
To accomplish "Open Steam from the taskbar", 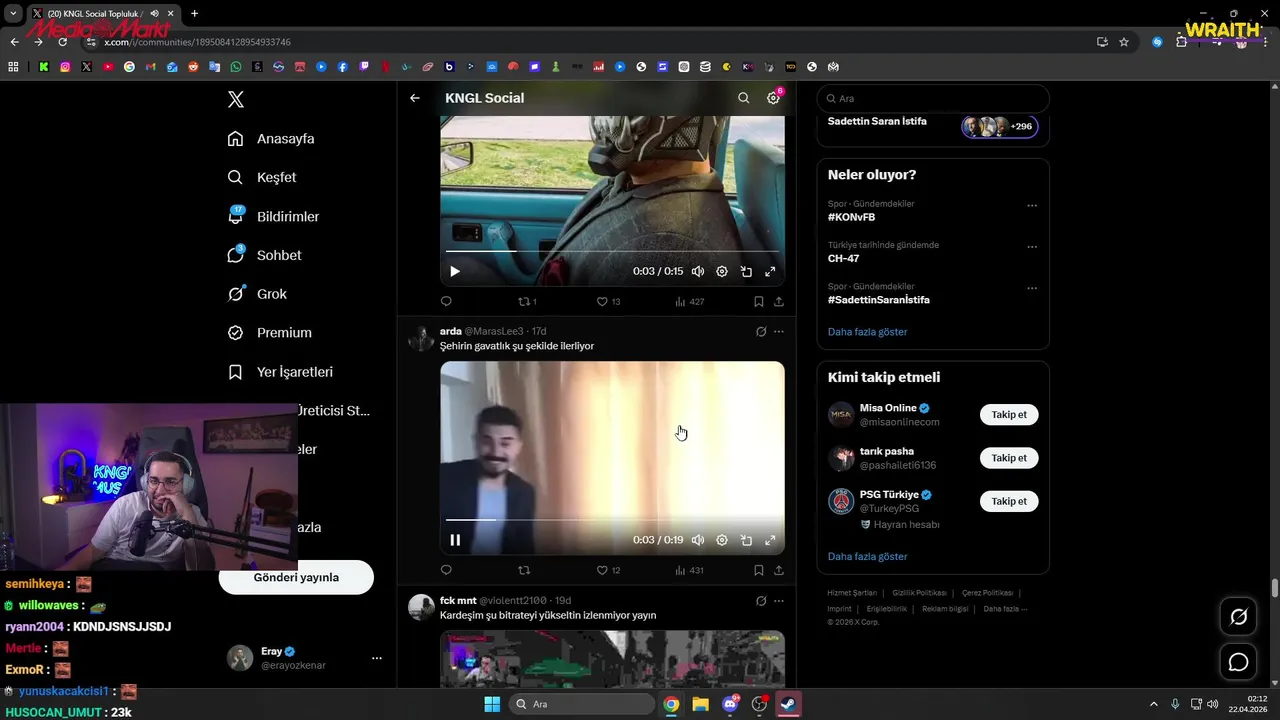I will tap(788, 704).
